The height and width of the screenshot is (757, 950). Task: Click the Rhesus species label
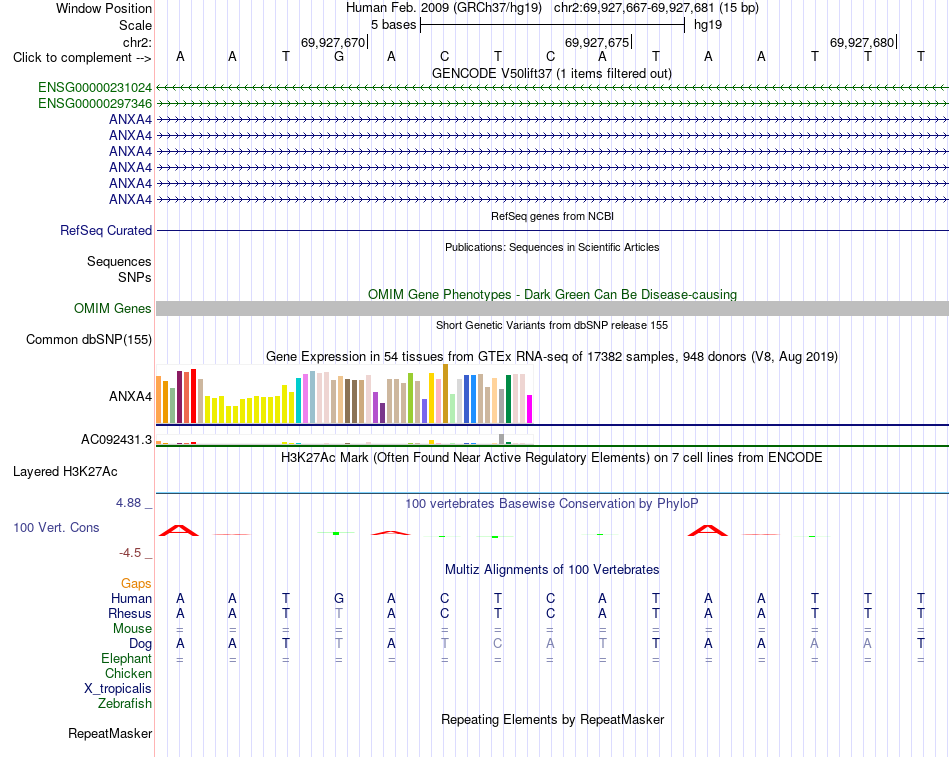tap(130, 613)
